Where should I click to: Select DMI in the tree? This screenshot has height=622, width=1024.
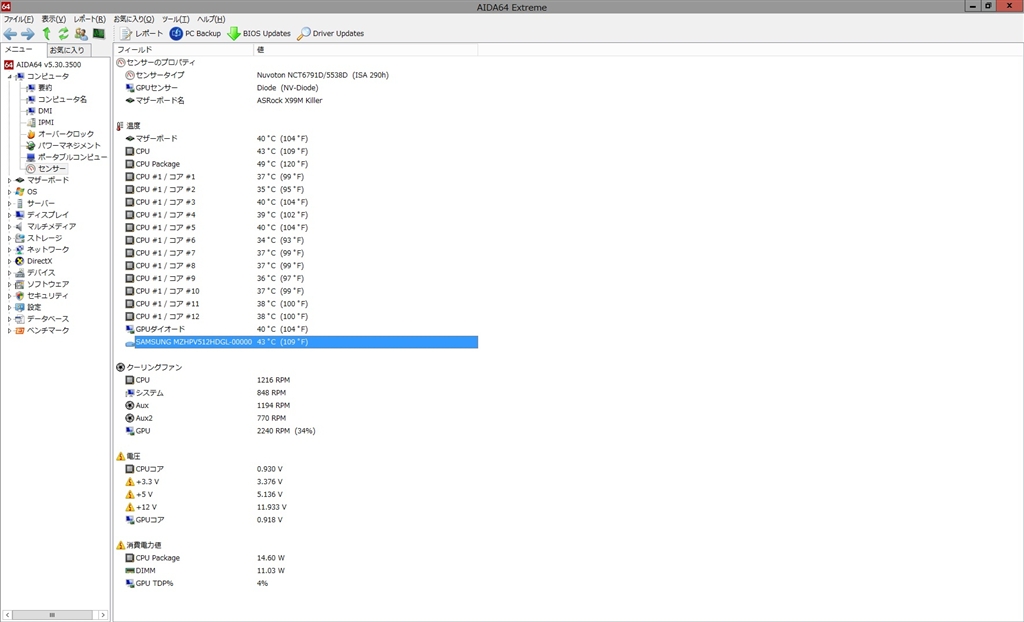click(45, 111)
